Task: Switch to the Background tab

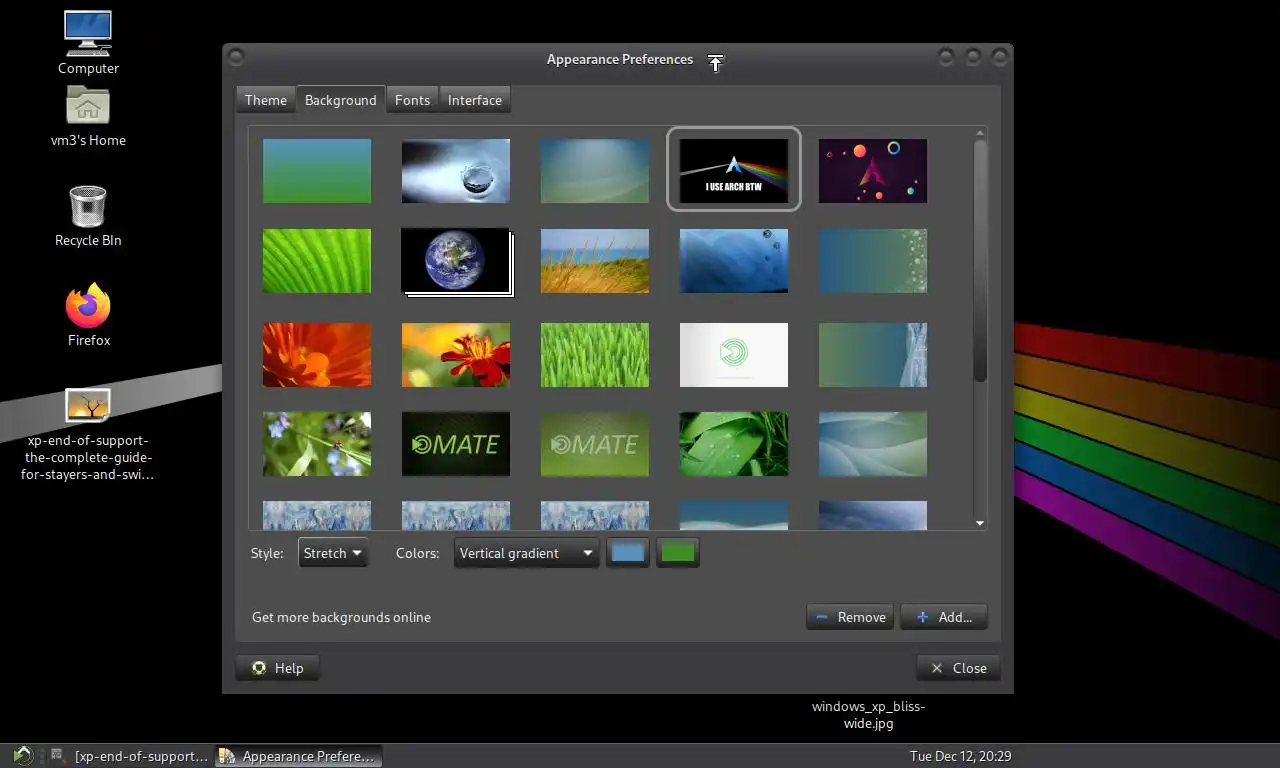Action: click(340, 100)
